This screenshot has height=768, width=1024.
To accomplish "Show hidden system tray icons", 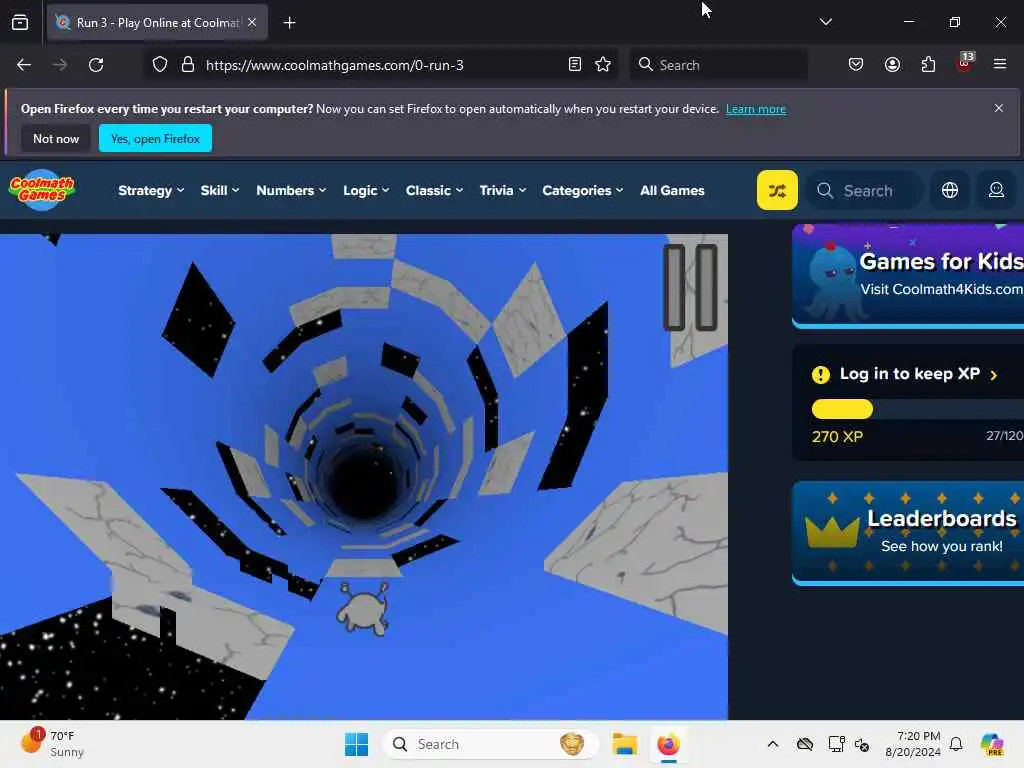I will pos(773,744).
